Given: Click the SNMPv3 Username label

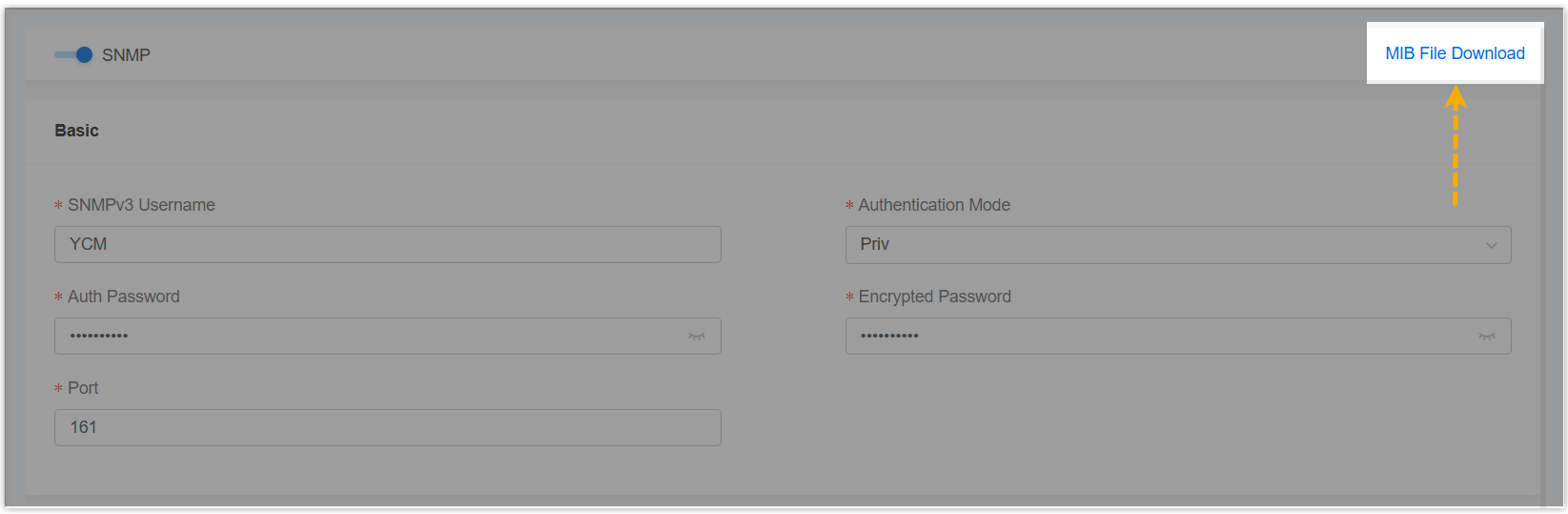Looking at the screenshot, I should [x=141, y=205].
